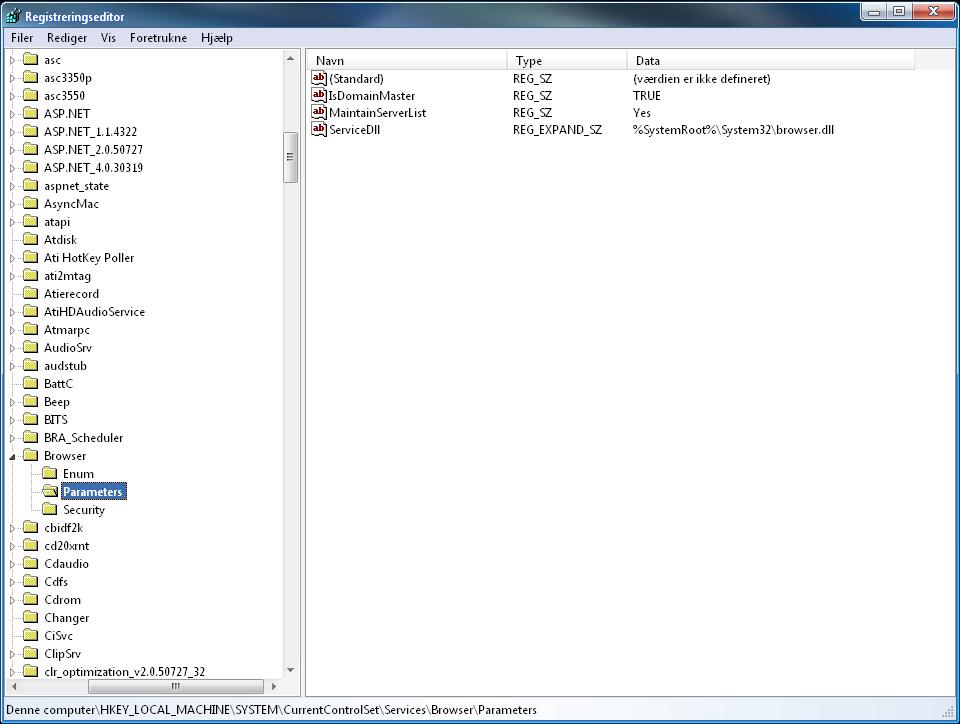Open the Rediger menu
The height and width of the screenshot is (724, 960).
tap(67, 37)
